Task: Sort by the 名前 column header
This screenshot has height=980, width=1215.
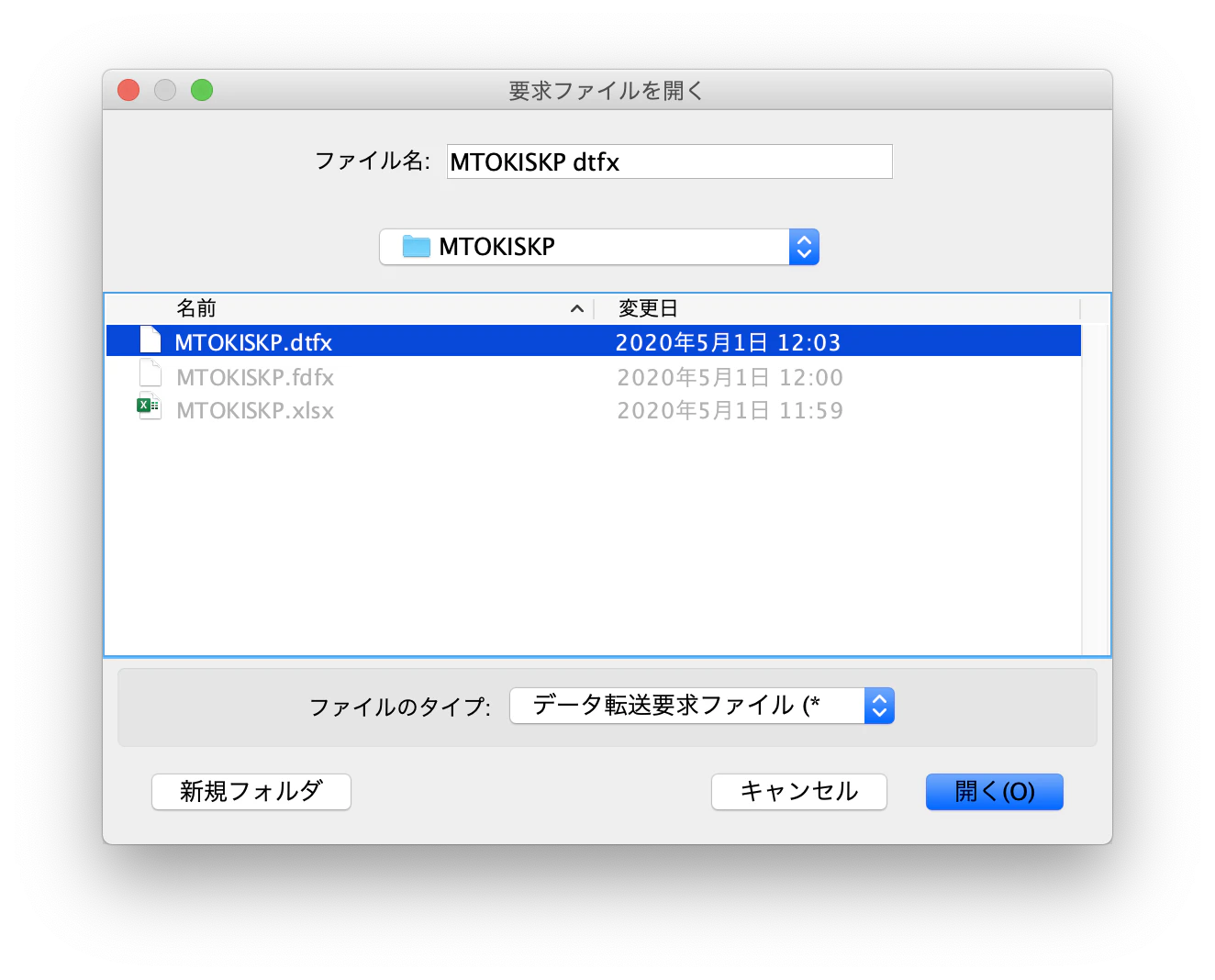Action: click(349, 308)
